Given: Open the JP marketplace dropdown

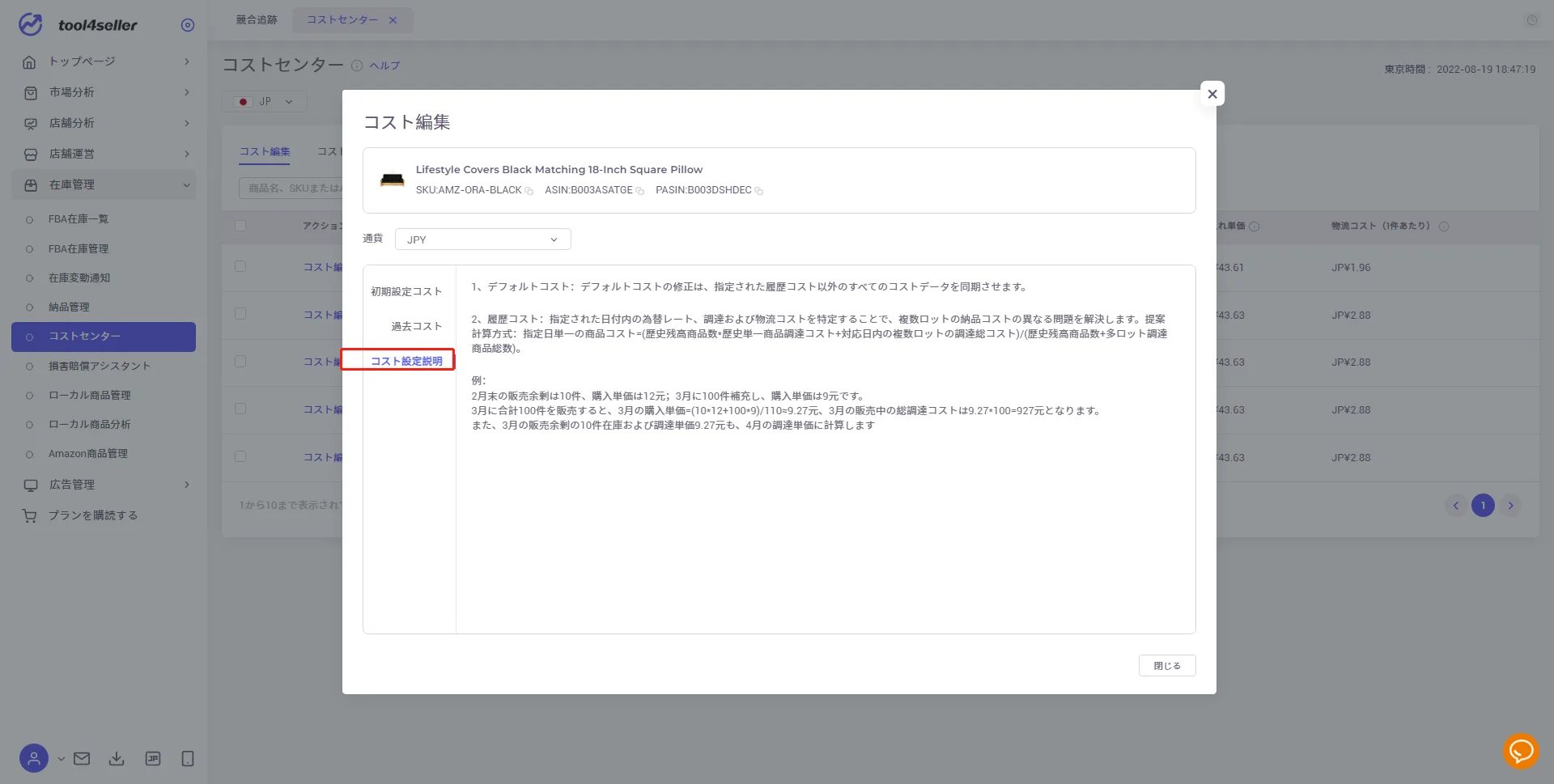Looking at the screenshot, I should pos(264,102).
